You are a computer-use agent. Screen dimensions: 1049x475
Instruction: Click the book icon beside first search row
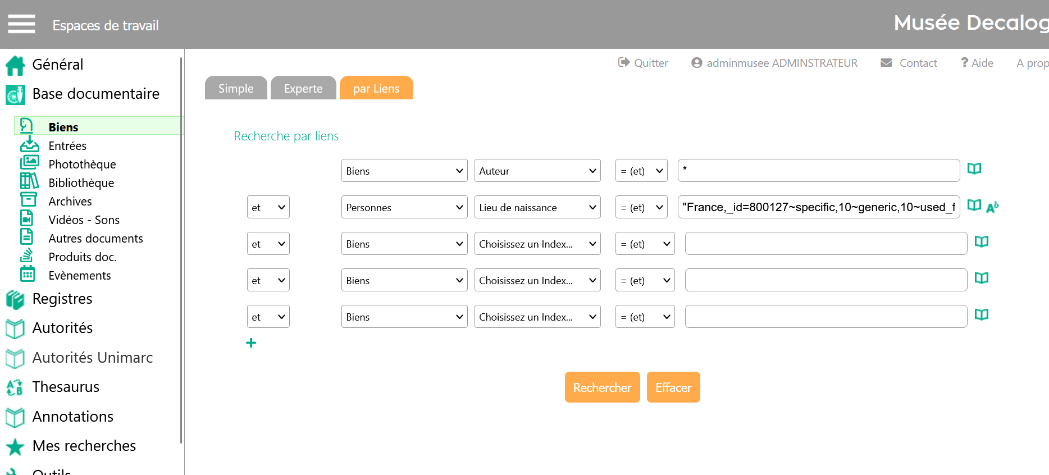(x=974, y=169)
